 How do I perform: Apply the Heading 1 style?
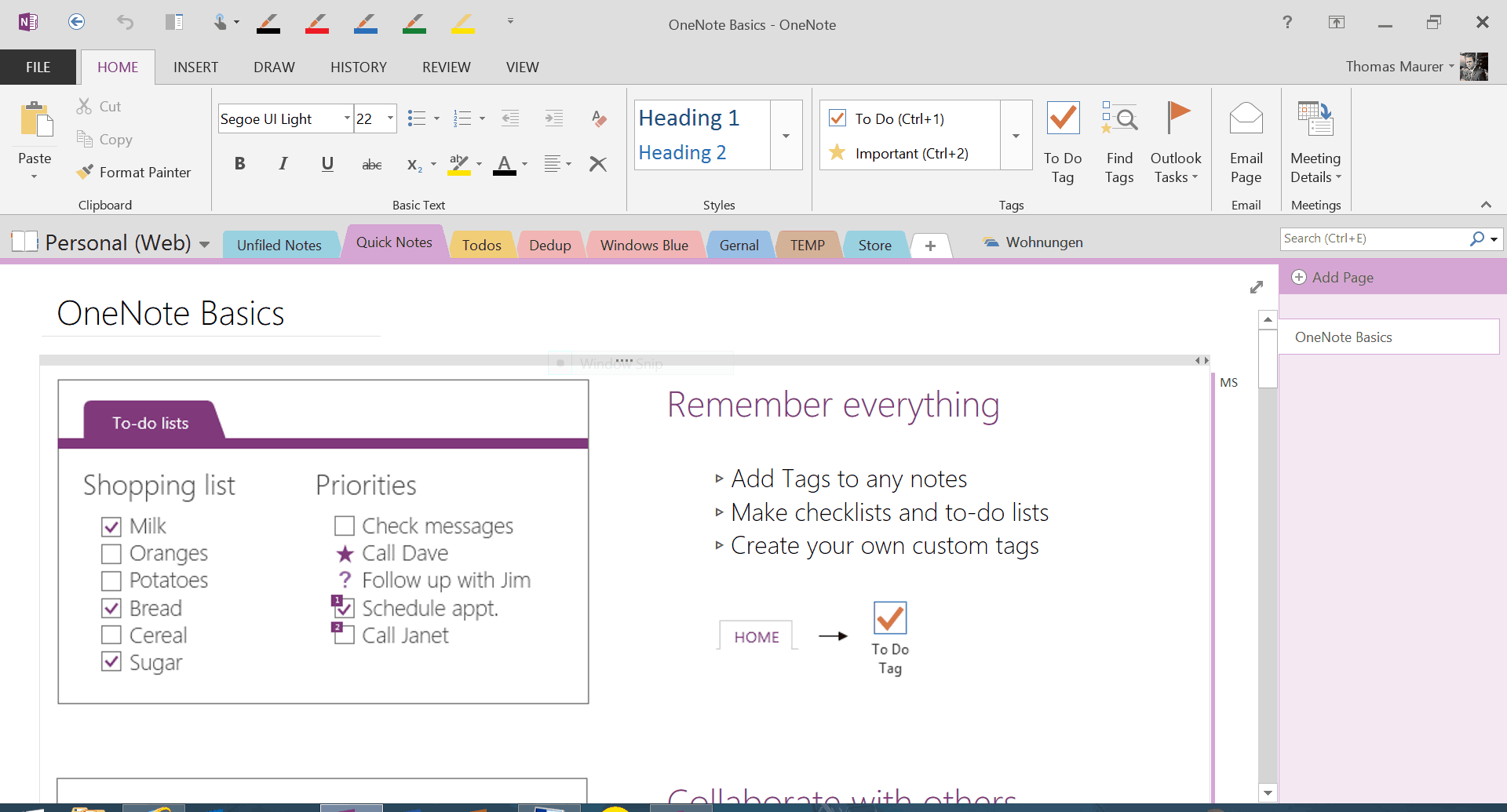pos(689,118)
